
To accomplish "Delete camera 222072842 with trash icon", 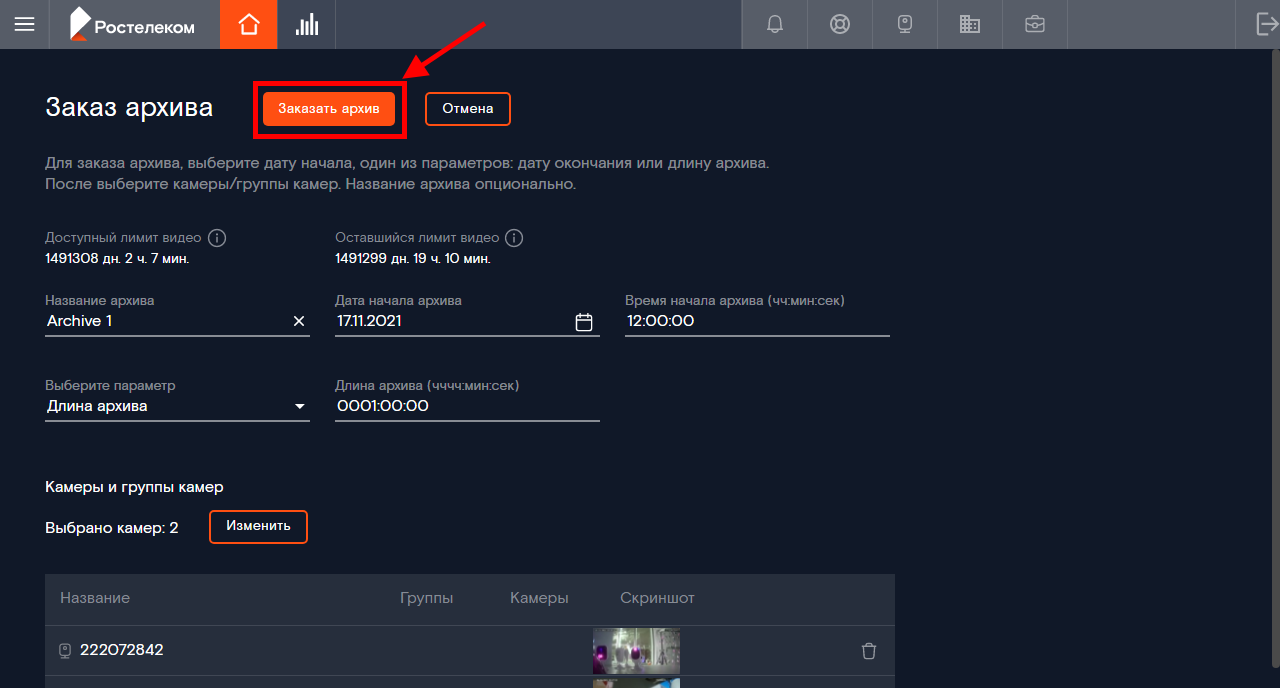I will click(x=869, y=651).
